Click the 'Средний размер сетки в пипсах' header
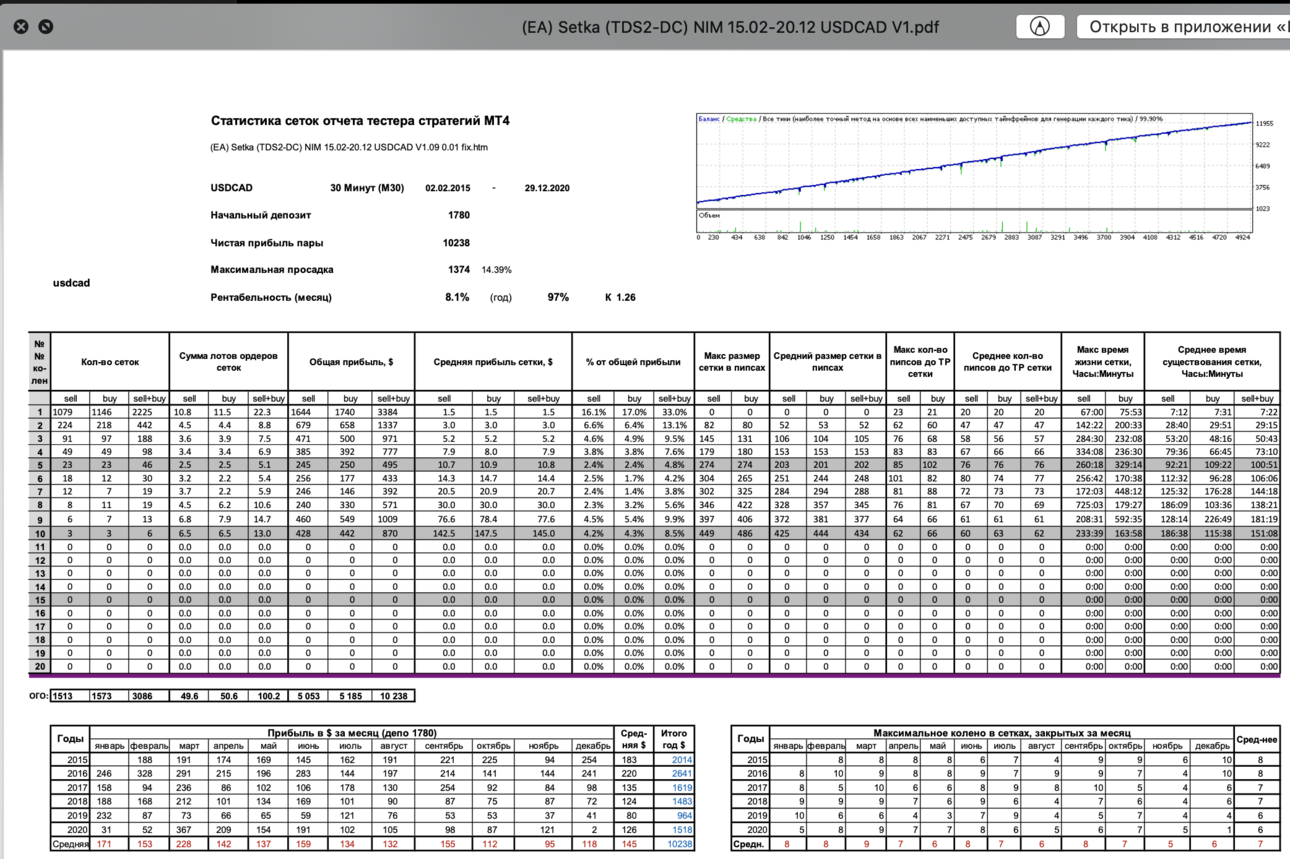 click(827, 362)
